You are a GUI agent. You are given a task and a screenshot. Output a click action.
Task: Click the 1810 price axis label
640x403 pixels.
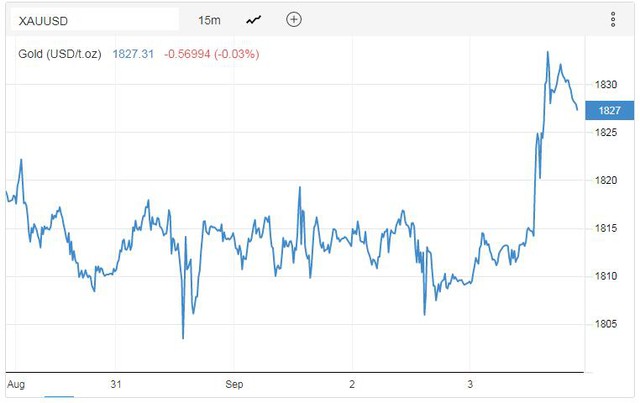tap(605, 276)
